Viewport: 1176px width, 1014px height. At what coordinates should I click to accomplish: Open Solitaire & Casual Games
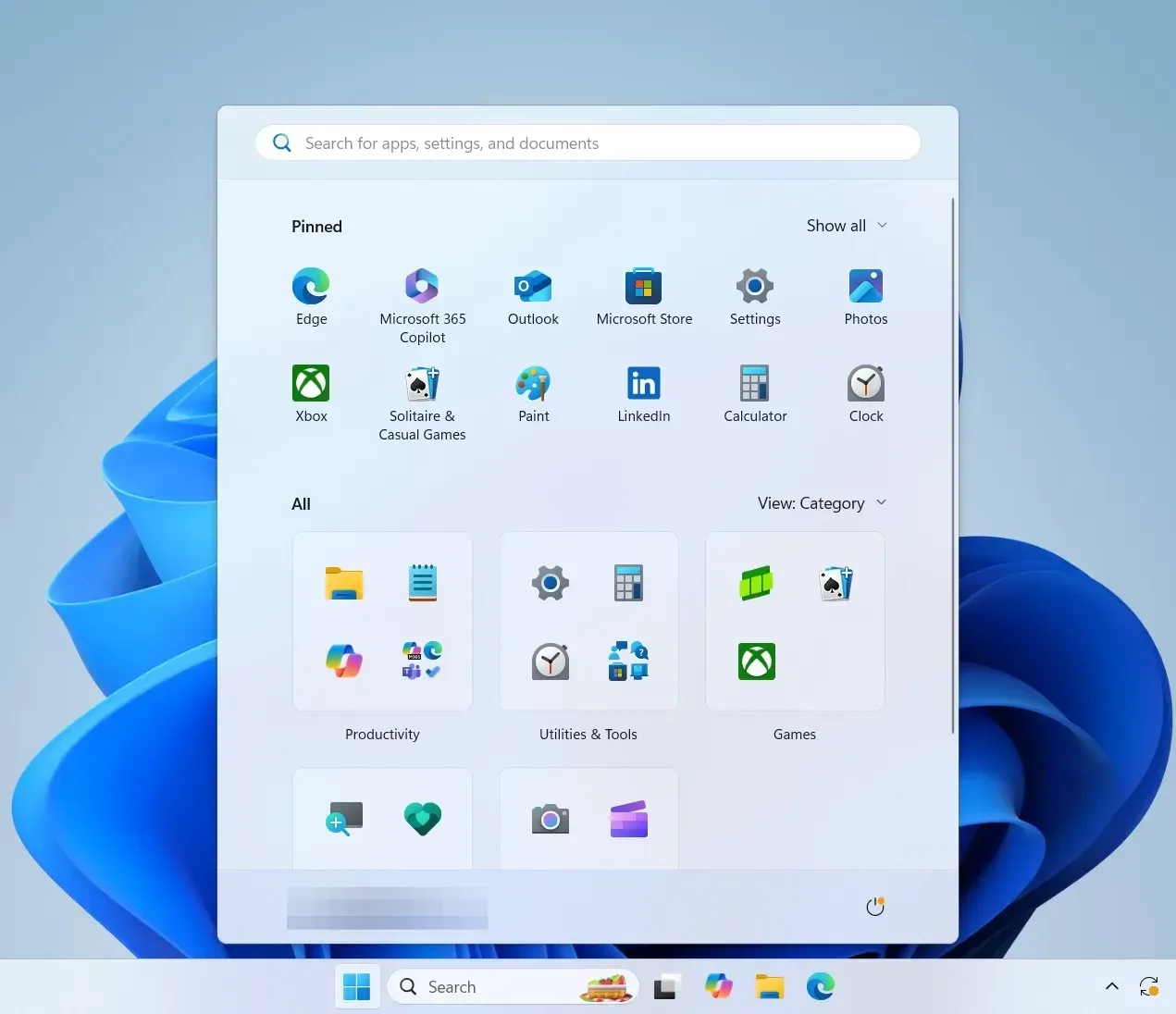422,383
